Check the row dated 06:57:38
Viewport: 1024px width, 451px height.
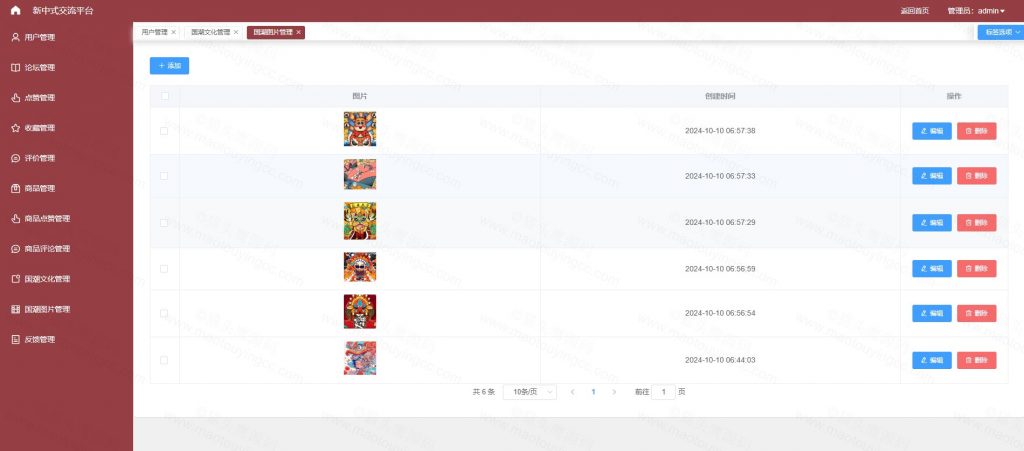click(x=164, y=131)
